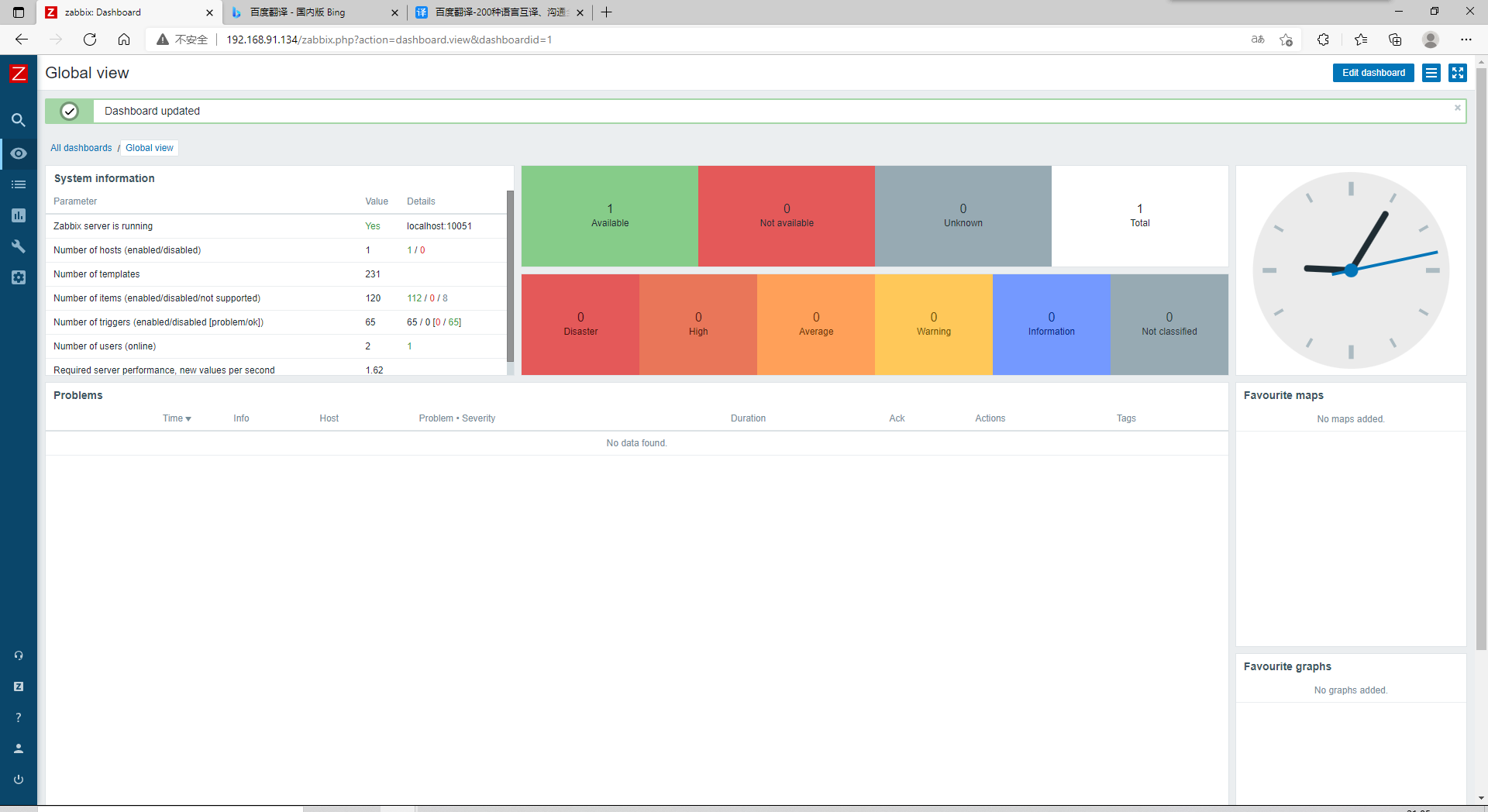Reload the page with refresh icon

pos(90,40)
